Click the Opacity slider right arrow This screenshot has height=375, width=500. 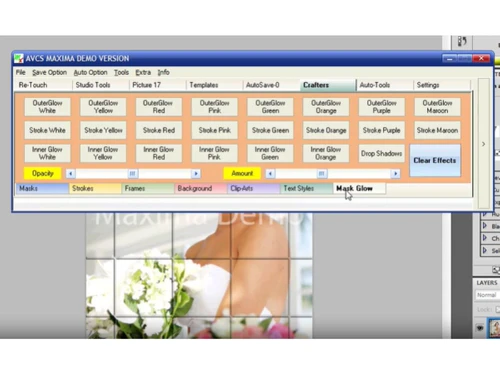(x=196, y=173)
